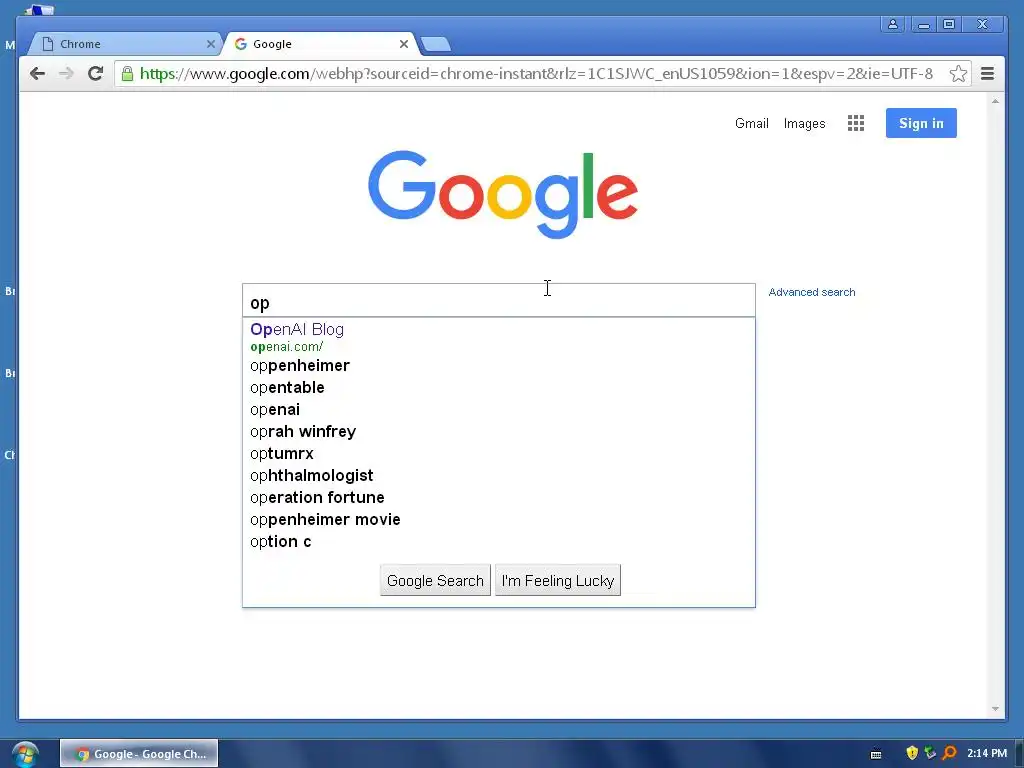Screen dimensions: 1024x768
Task: Pick the operation fortune suggestion
Action: (499, 498)
